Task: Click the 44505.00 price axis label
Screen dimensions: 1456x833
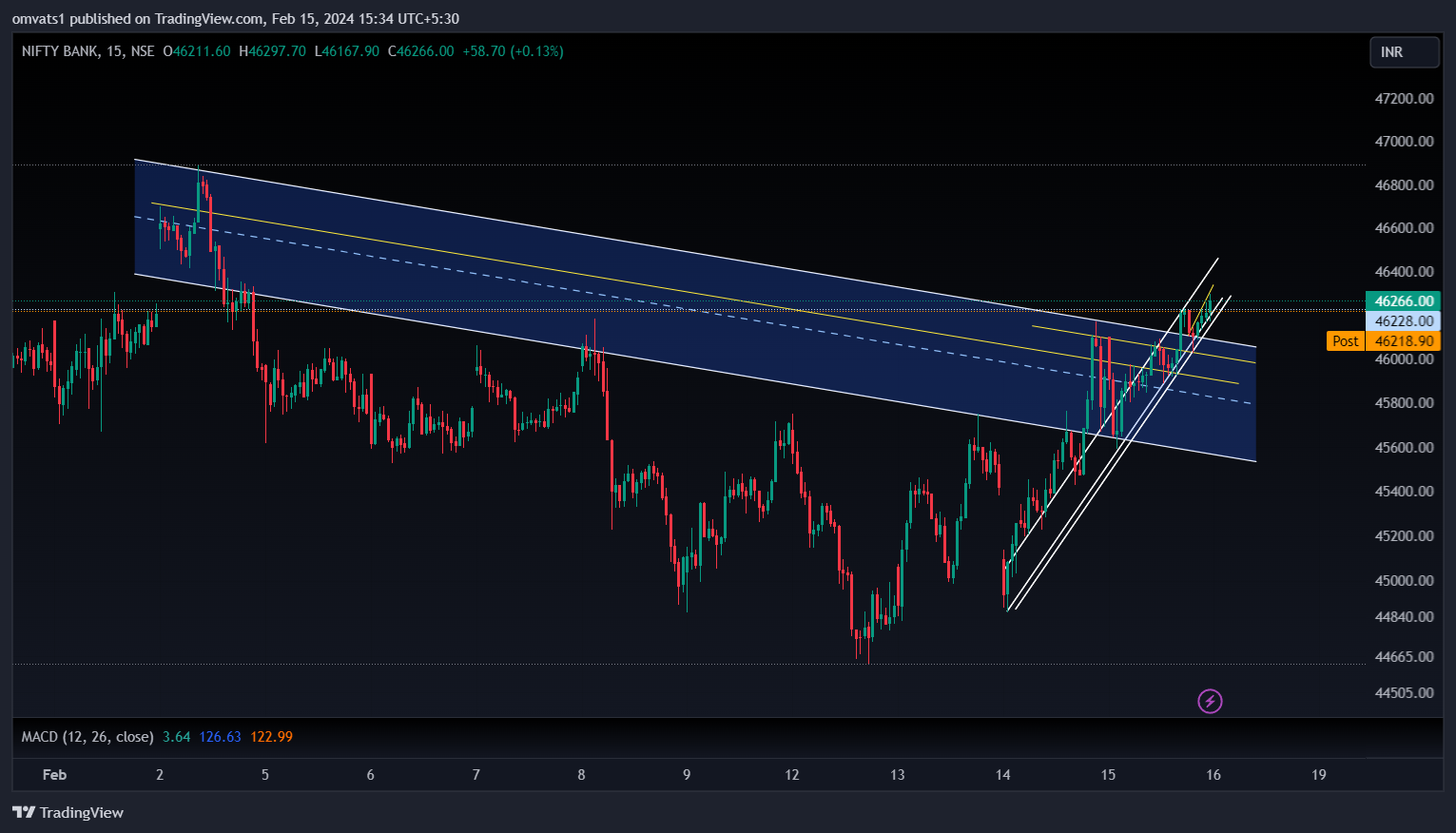Action: [1405, 693]
